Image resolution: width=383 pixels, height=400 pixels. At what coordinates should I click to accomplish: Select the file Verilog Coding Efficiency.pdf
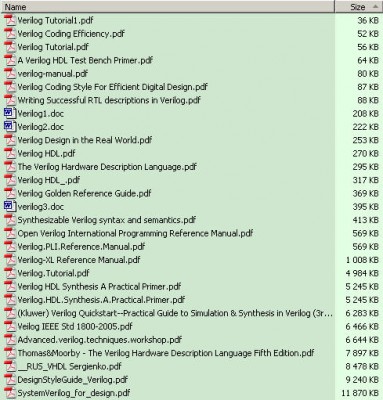pos(71,34)
